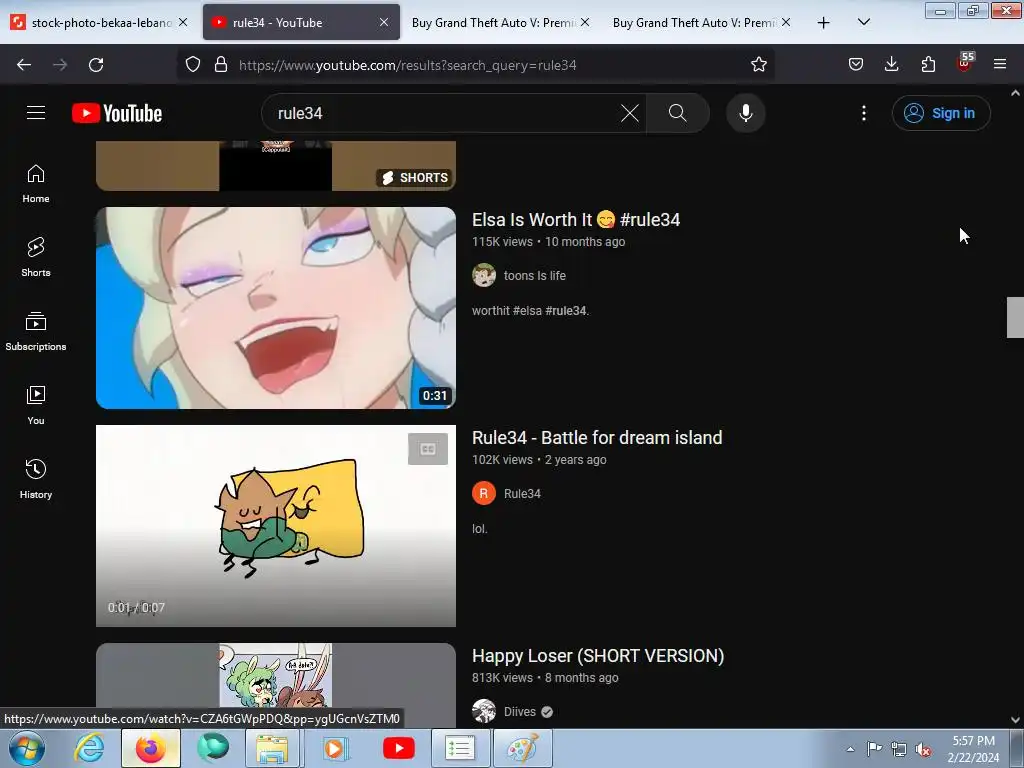Open the Save to Pocket button
The width and height of the screenshot is (1024, 768).
click(x=856, y=65)
